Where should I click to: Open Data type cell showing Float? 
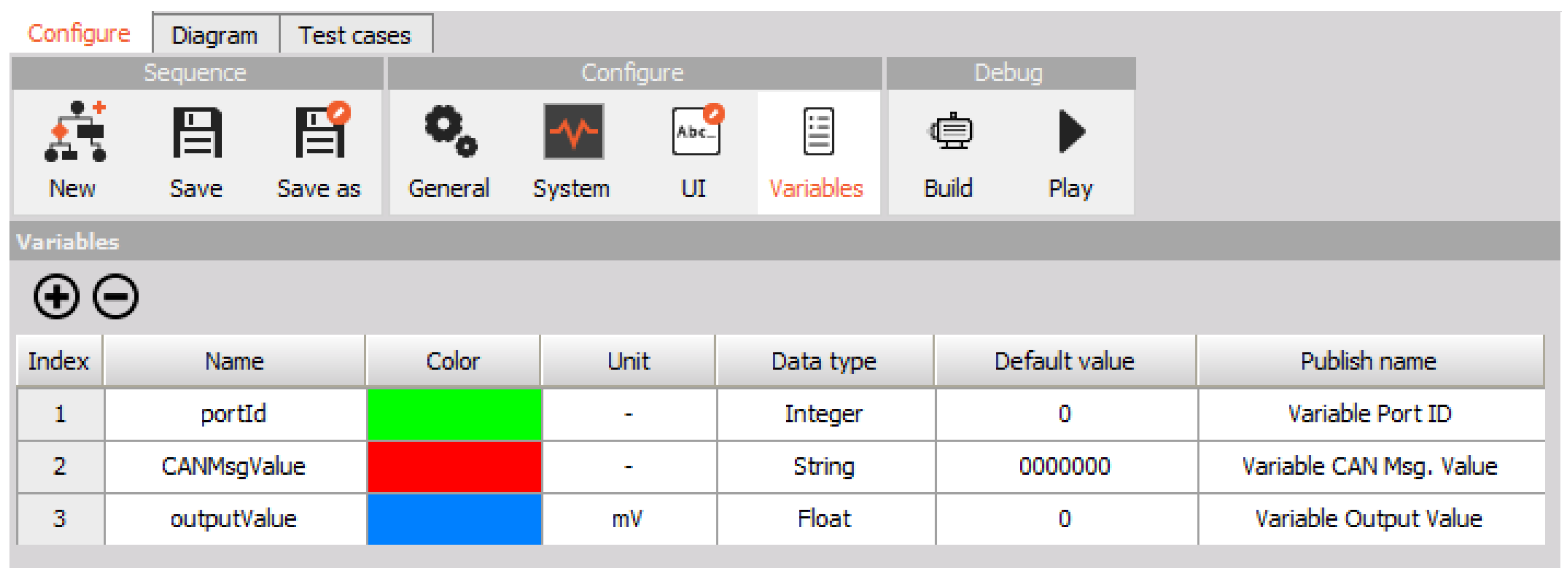click(824, 519)
